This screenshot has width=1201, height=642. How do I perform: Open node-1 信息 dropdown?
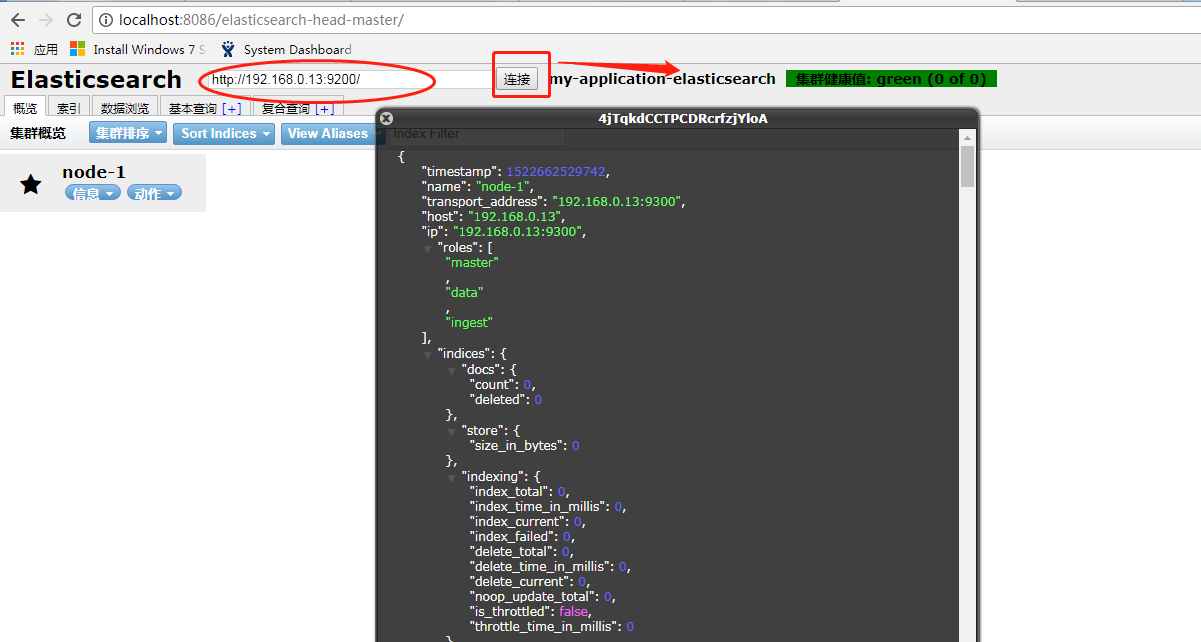[x=93, y=193]
